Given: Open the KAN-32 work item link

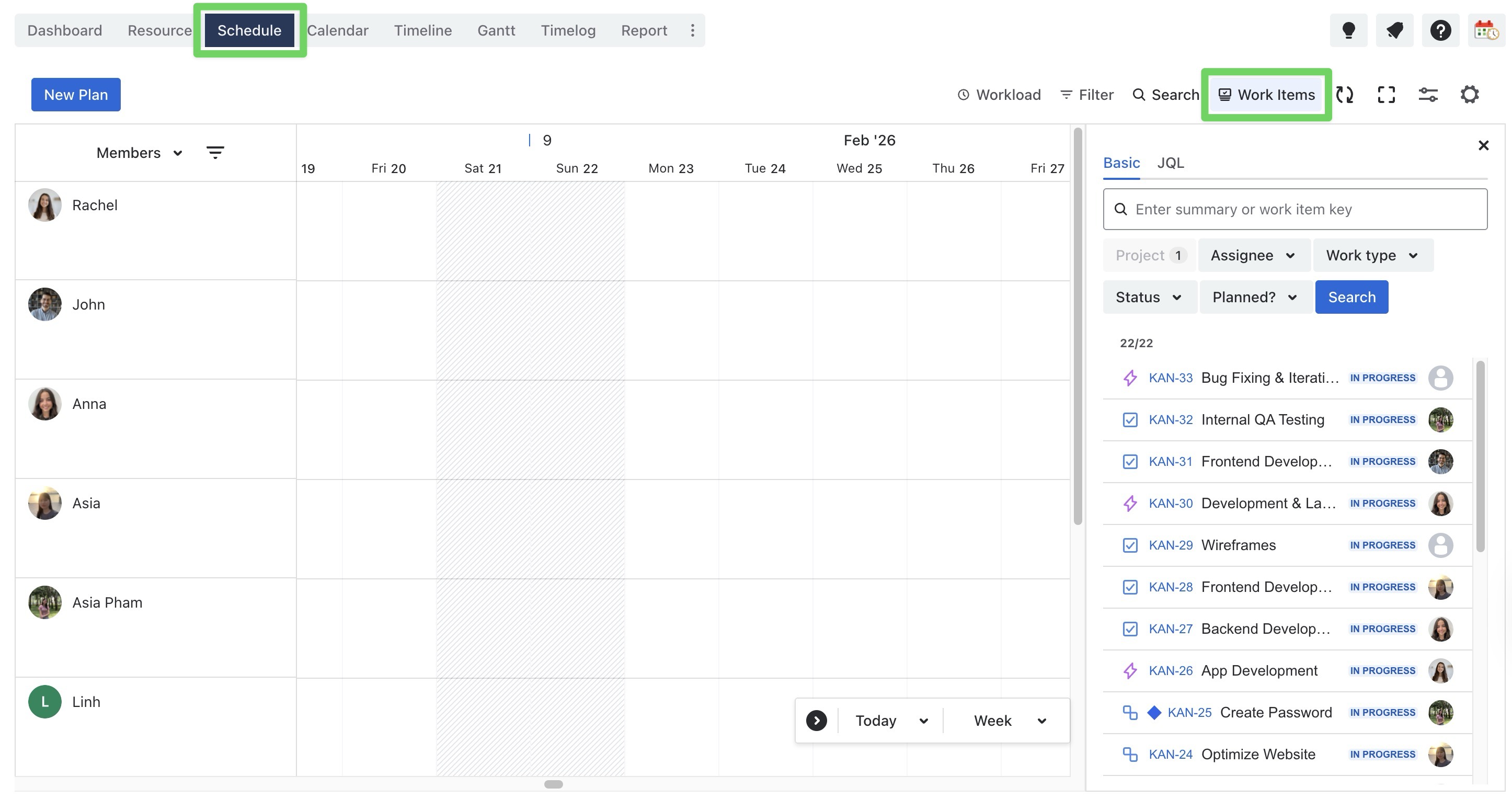Looking at the screenshot, I should [1171, 420].
